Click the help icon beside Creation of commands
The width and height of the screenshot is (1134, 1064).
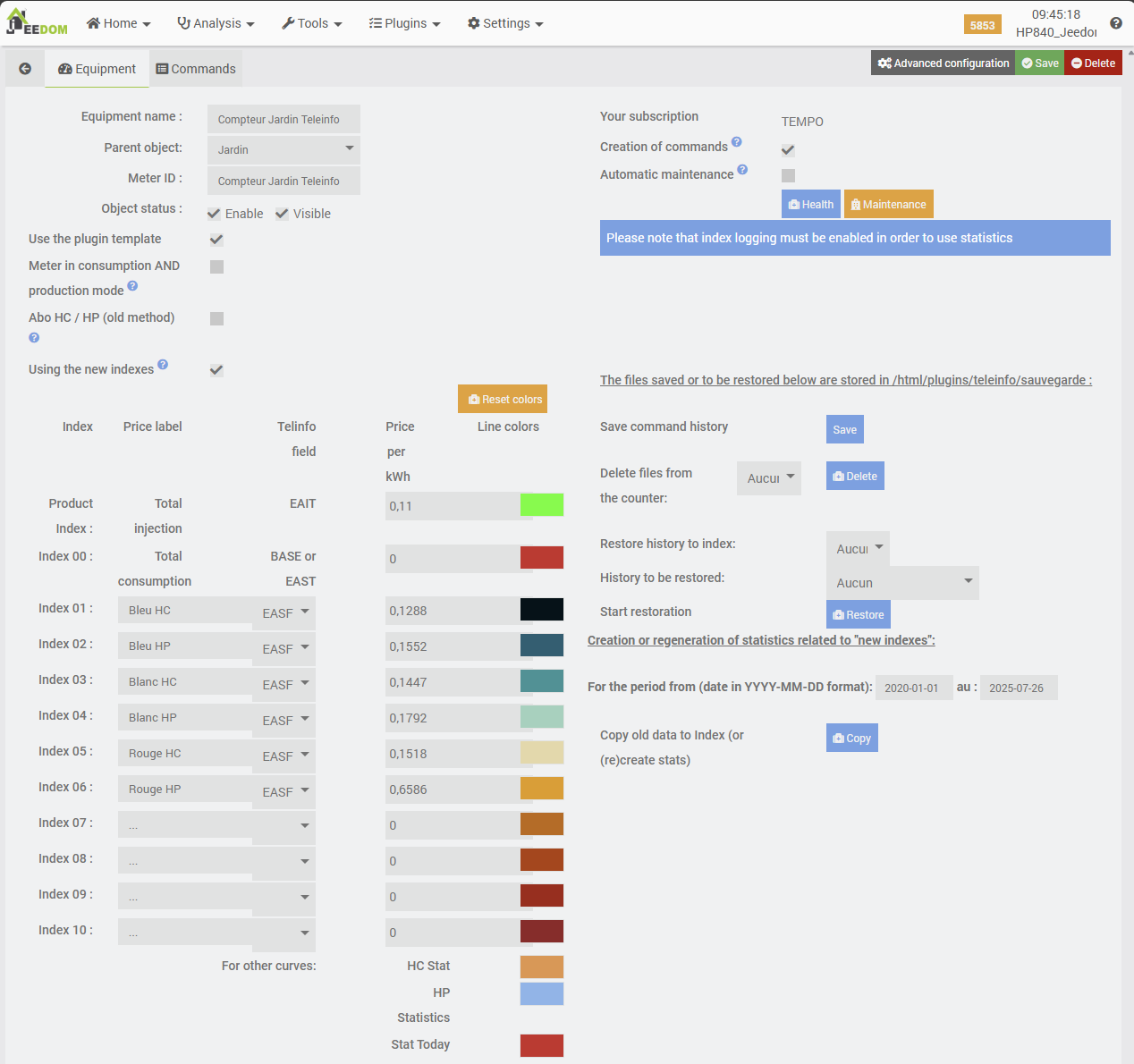(737, 142)
